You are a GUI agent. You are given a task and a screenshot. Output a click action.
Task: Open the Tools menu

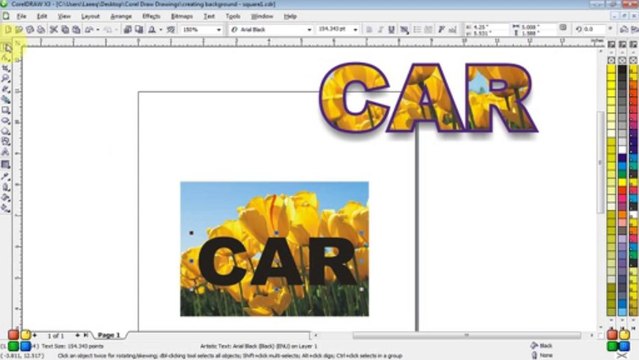233,16
